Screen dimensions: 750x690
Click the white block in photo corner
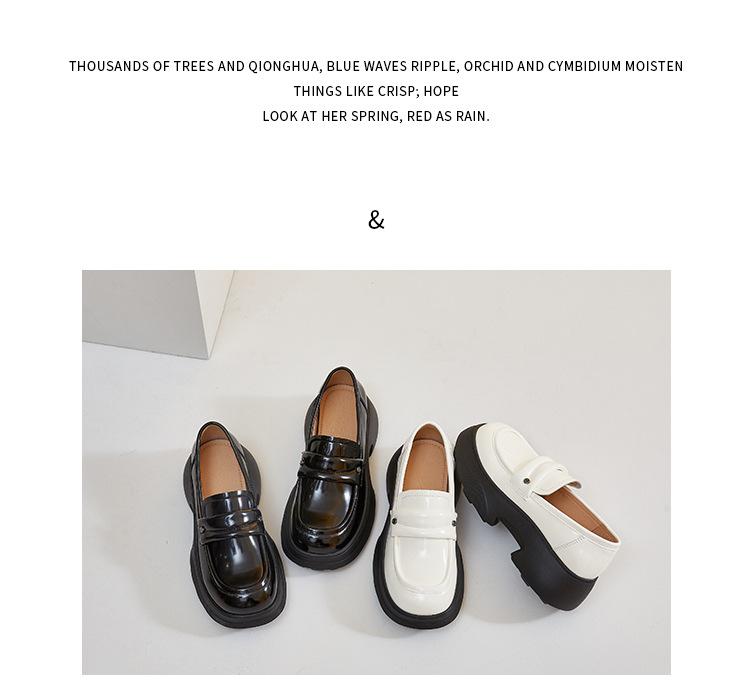[x=158, y=313]
